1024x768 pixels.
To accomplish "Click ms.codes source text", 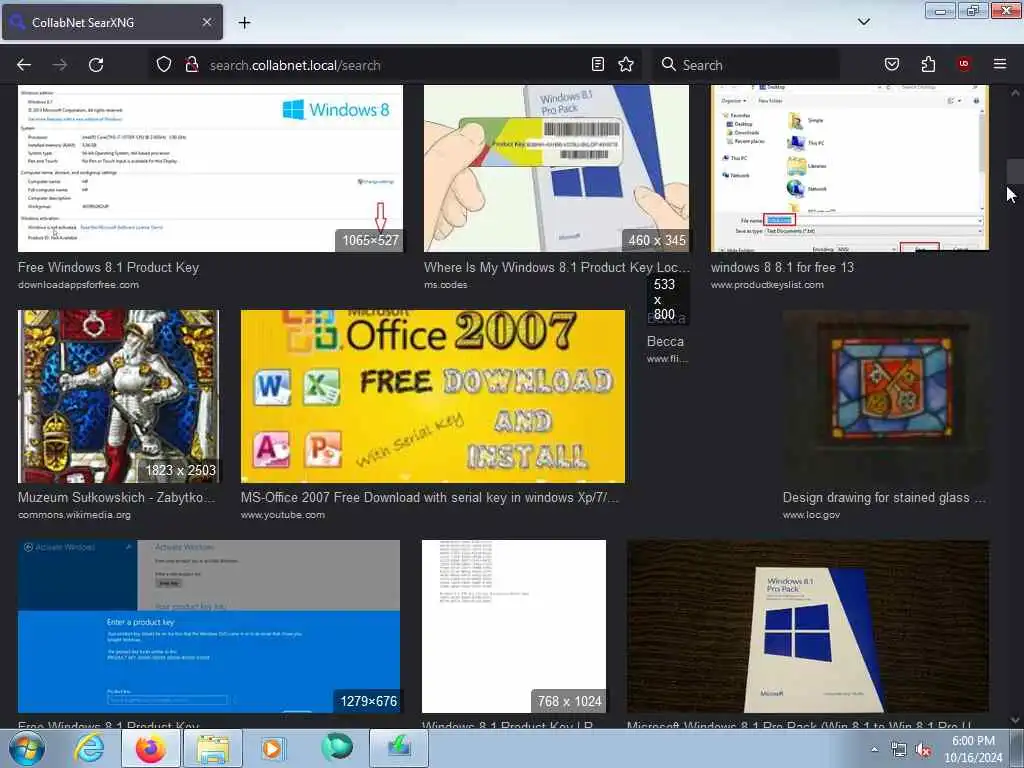I will pos(445,285).
